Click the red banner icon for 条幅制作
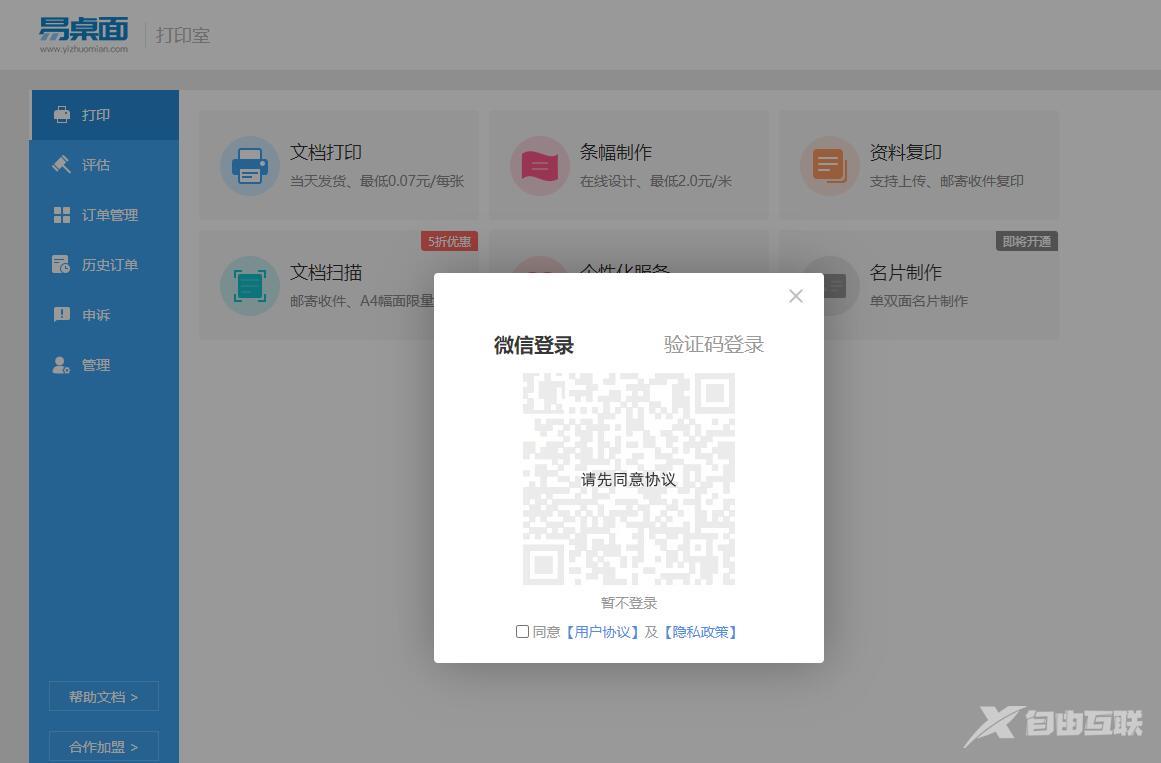The height and width of the screenshot is (763, 1161). [x=540, y=166]
